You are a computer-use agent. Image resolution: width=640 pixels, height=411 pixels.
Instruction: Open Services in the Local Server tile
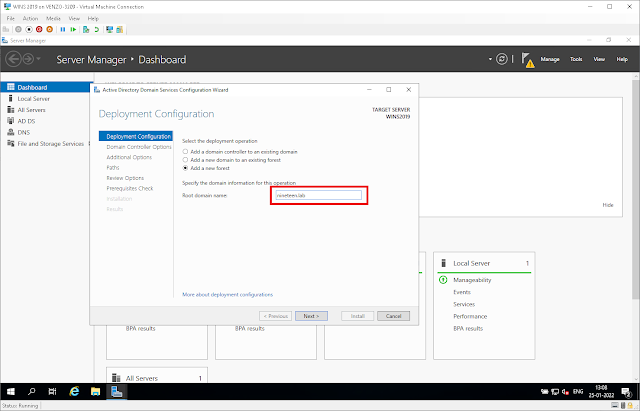464,304
